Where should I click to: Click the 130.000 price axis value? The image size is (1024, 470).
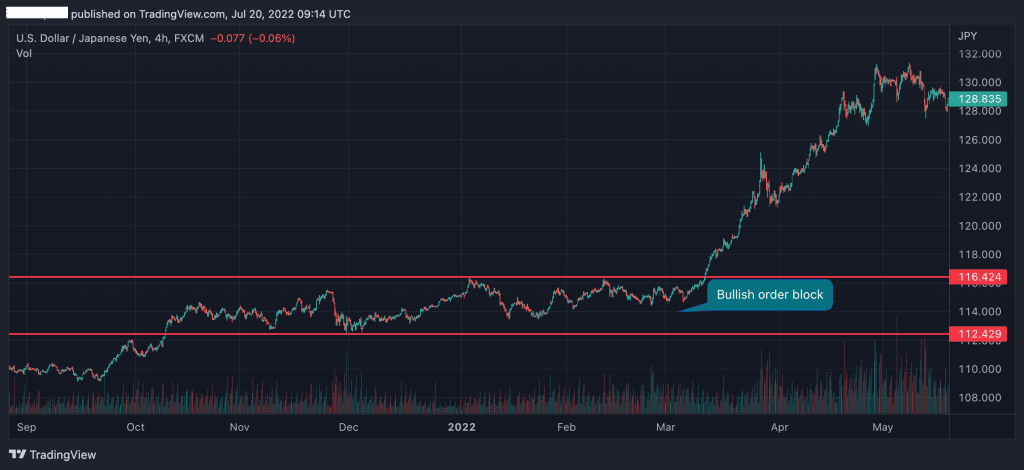[x=980, y=82]
